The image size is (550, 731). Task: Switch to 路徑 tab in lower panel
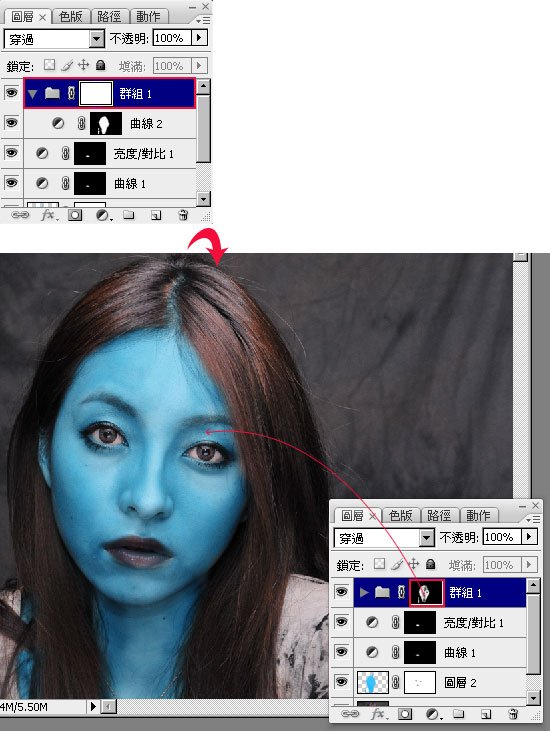(x=440, y=515)
